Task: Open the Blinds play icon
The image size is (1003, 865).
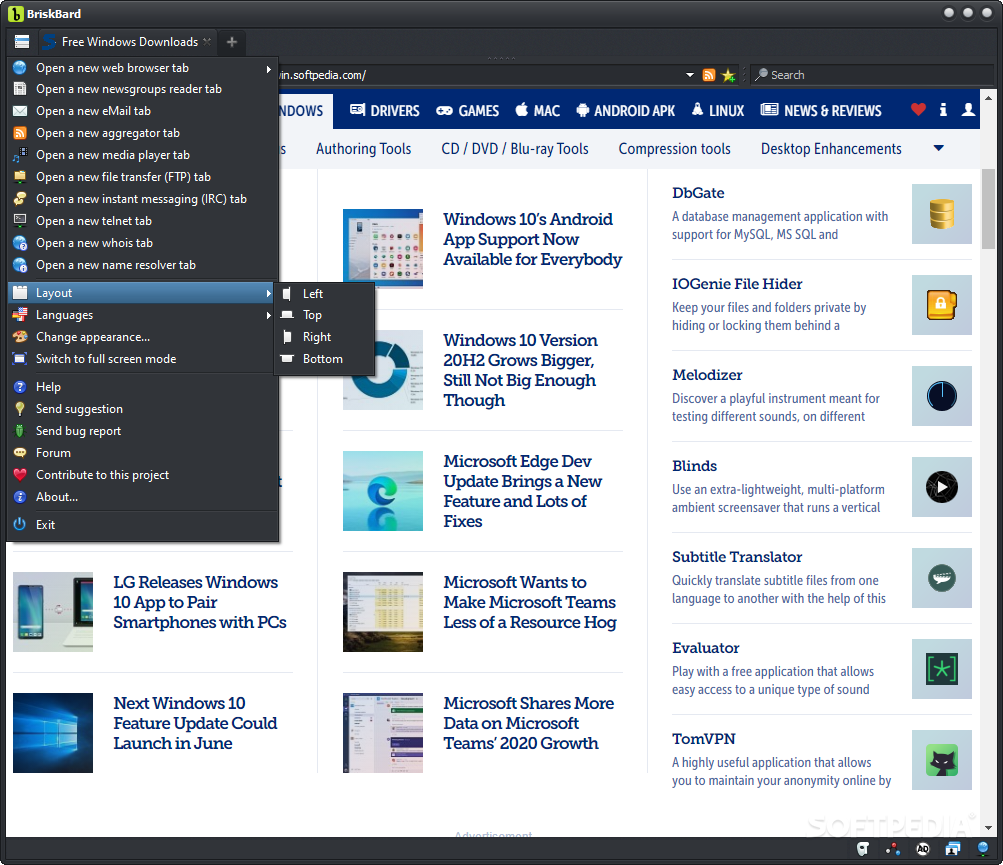Action: [x=942, y=487]
